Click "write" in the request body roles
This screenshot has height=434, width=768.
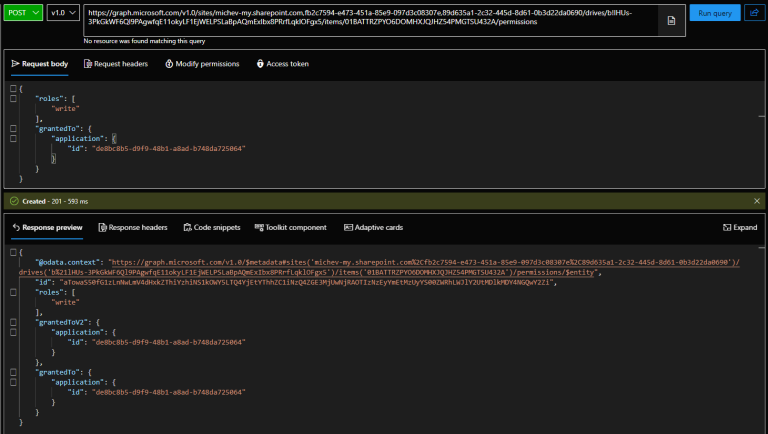point(66,109)
